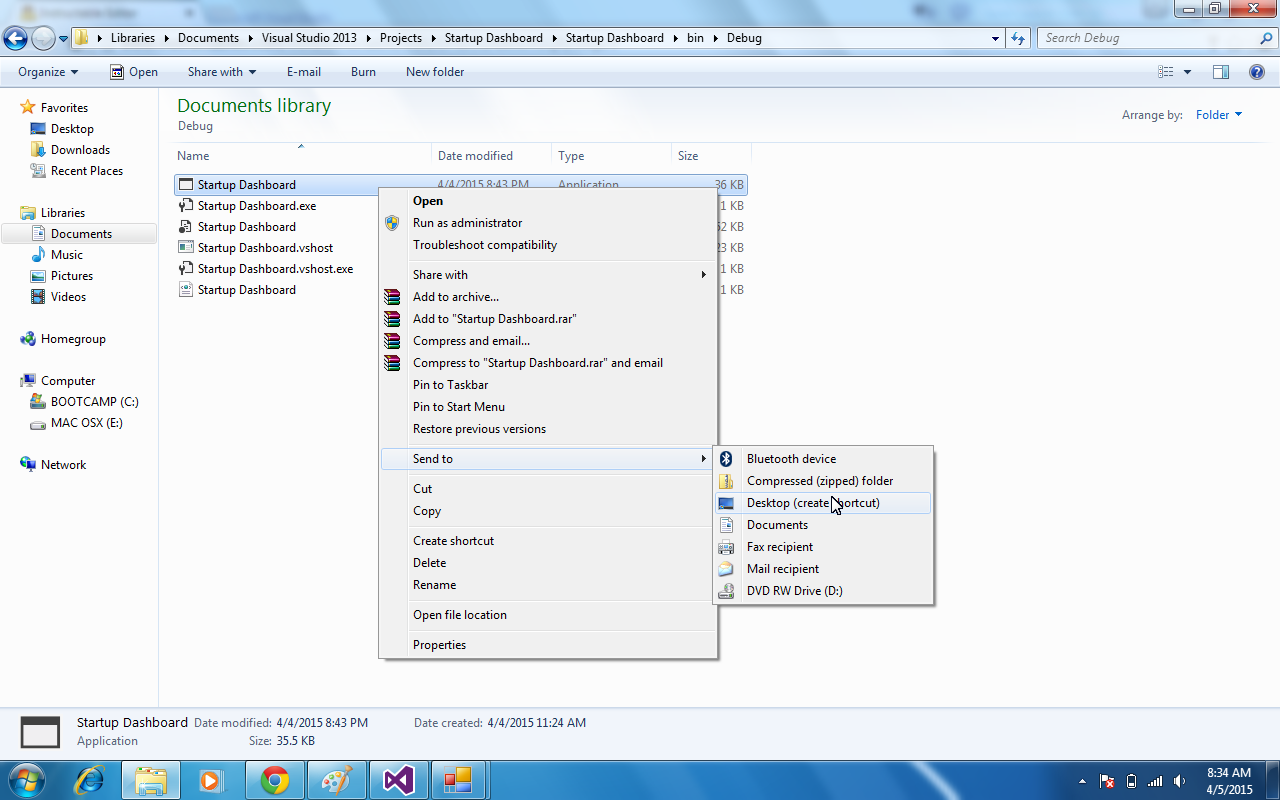The image size is (1280, 800).
Task: Send to DVD RW Drive (D:)
Action: 824,591
